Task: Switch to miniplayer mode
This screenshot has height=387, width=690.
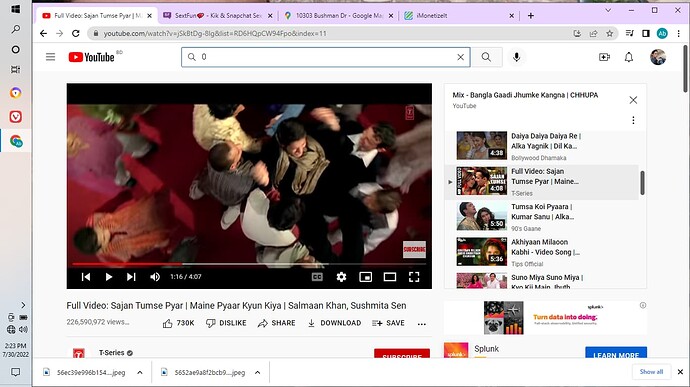Action: 366,277
